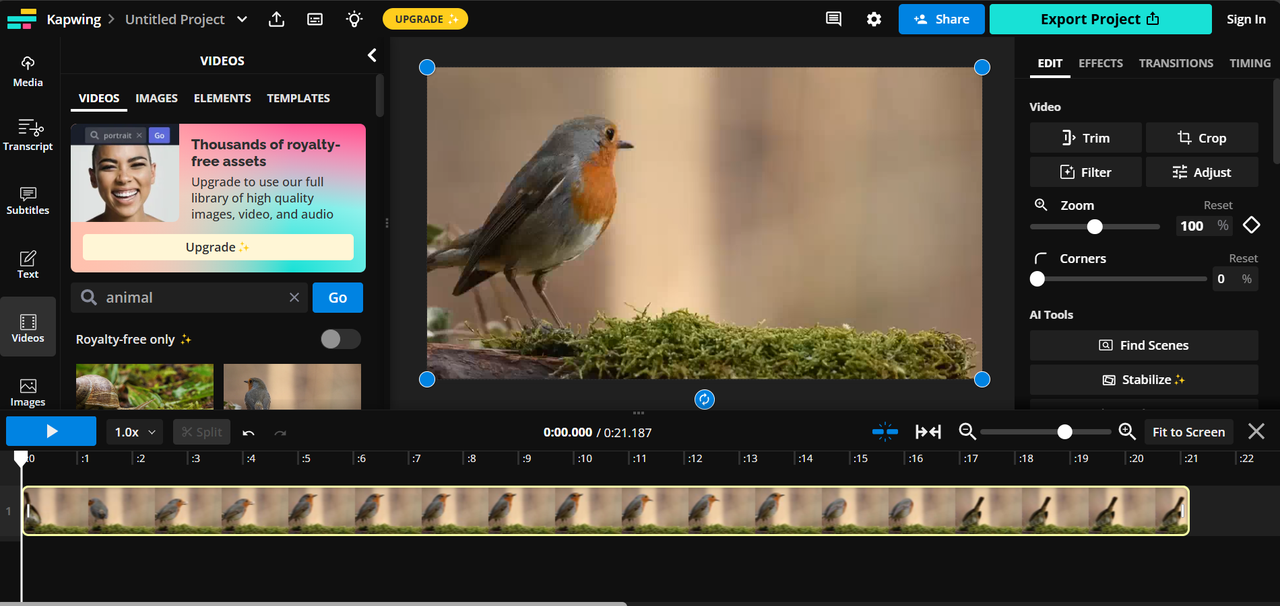Image resolution: width=1280 pixels, height=606 pixels.
Task: Toggle the Royalty-free only switch
Action: coord(340,339)
